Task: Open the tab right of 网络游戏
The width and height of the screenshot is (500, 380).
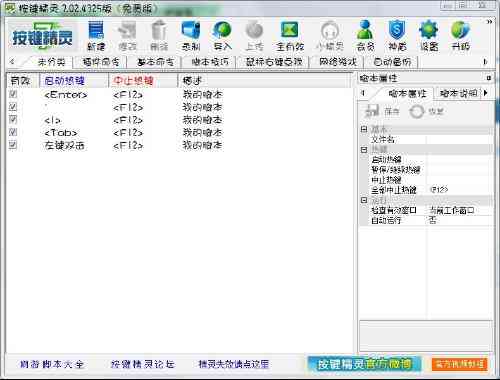Action: 392,62
